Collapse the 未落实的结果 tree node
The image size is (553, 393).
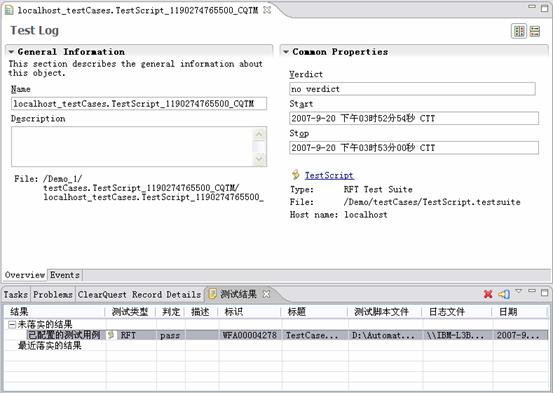12,324
